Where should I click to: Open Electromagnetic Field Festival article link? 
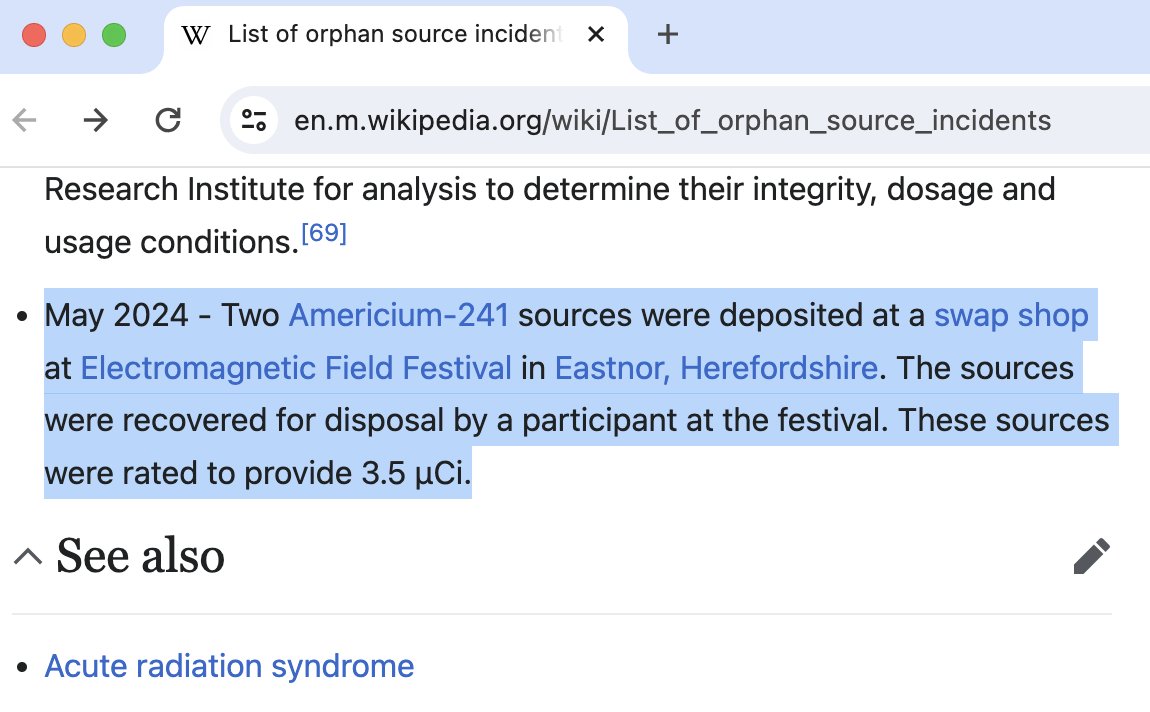click(296, 368)
